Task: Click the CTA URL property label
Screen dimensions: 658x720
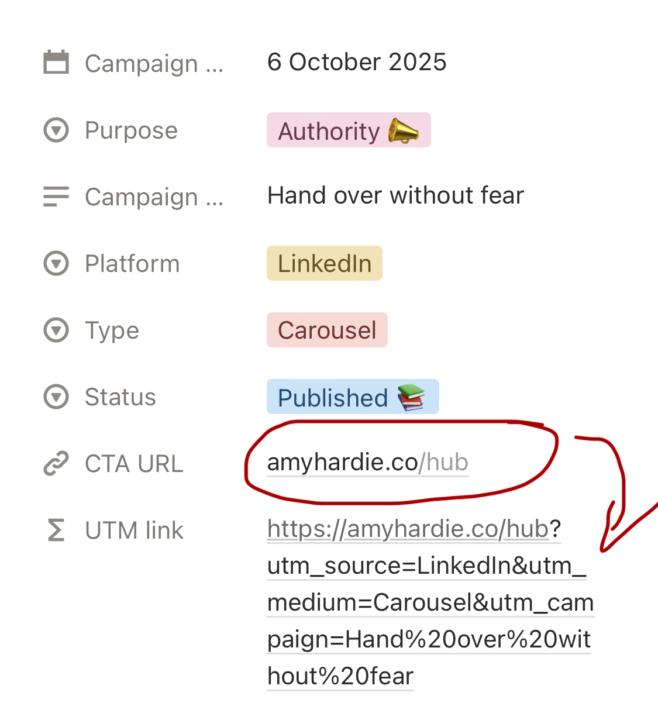Action: 134,464
